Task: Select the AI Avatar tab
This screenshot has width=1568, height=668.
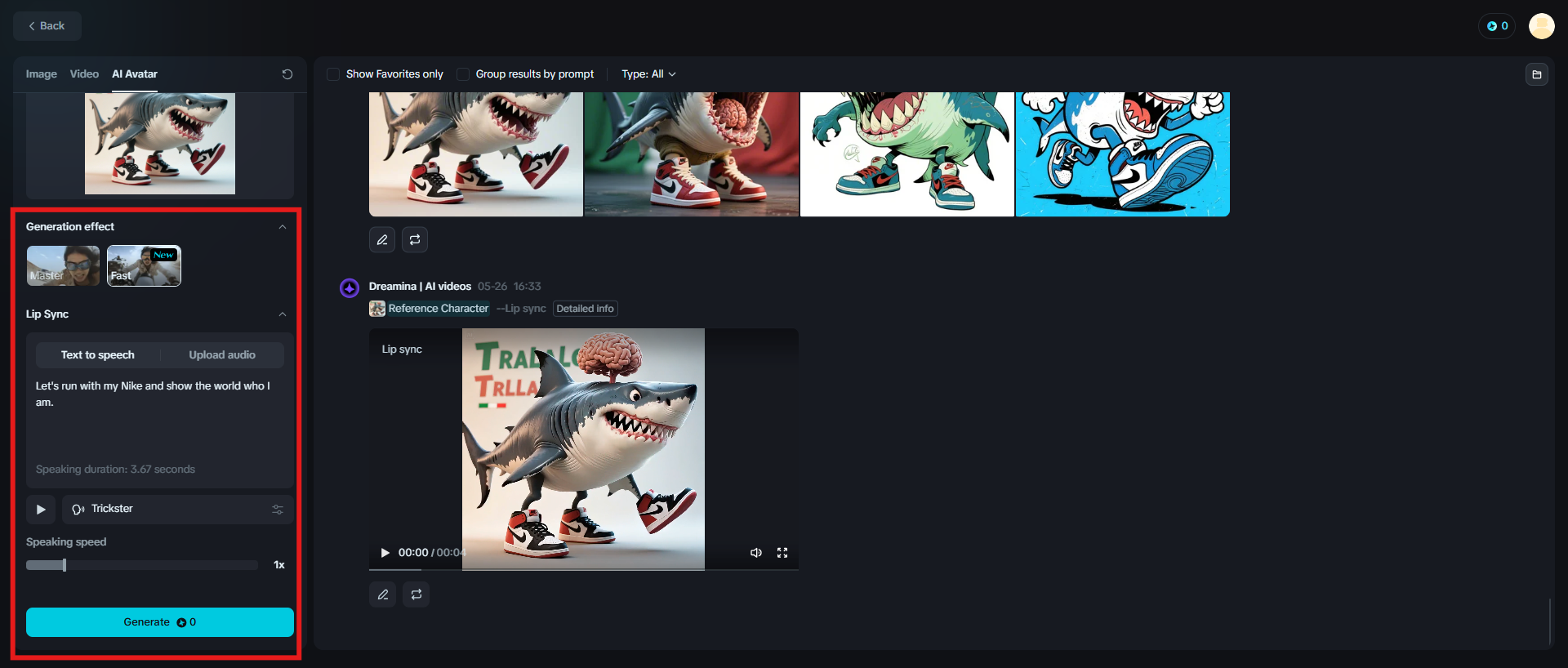Action: (x=135, y=74)
